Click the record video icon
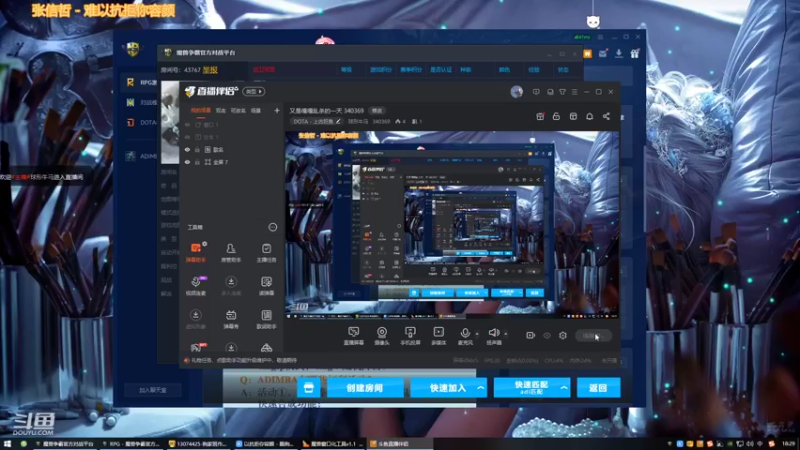The width and height of the screenshot is (800, 450). 531,335
